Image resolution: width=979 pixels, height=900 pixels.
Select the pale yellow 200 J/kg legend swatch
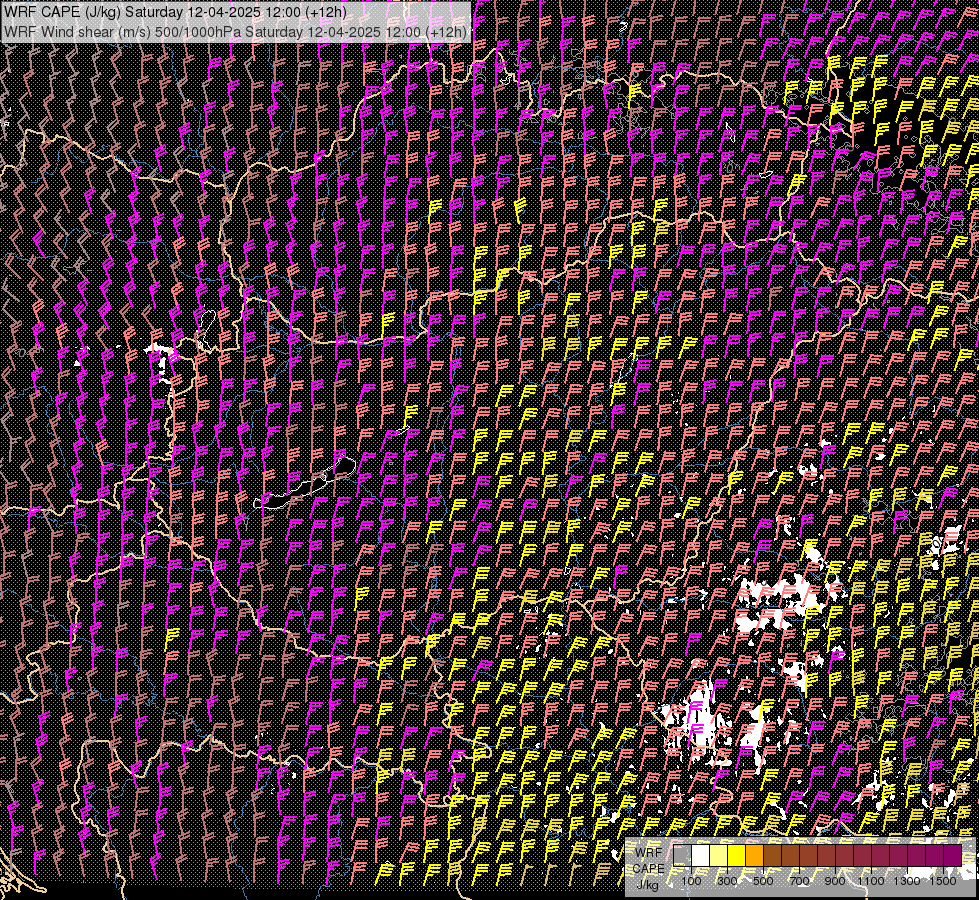(719, 856)
